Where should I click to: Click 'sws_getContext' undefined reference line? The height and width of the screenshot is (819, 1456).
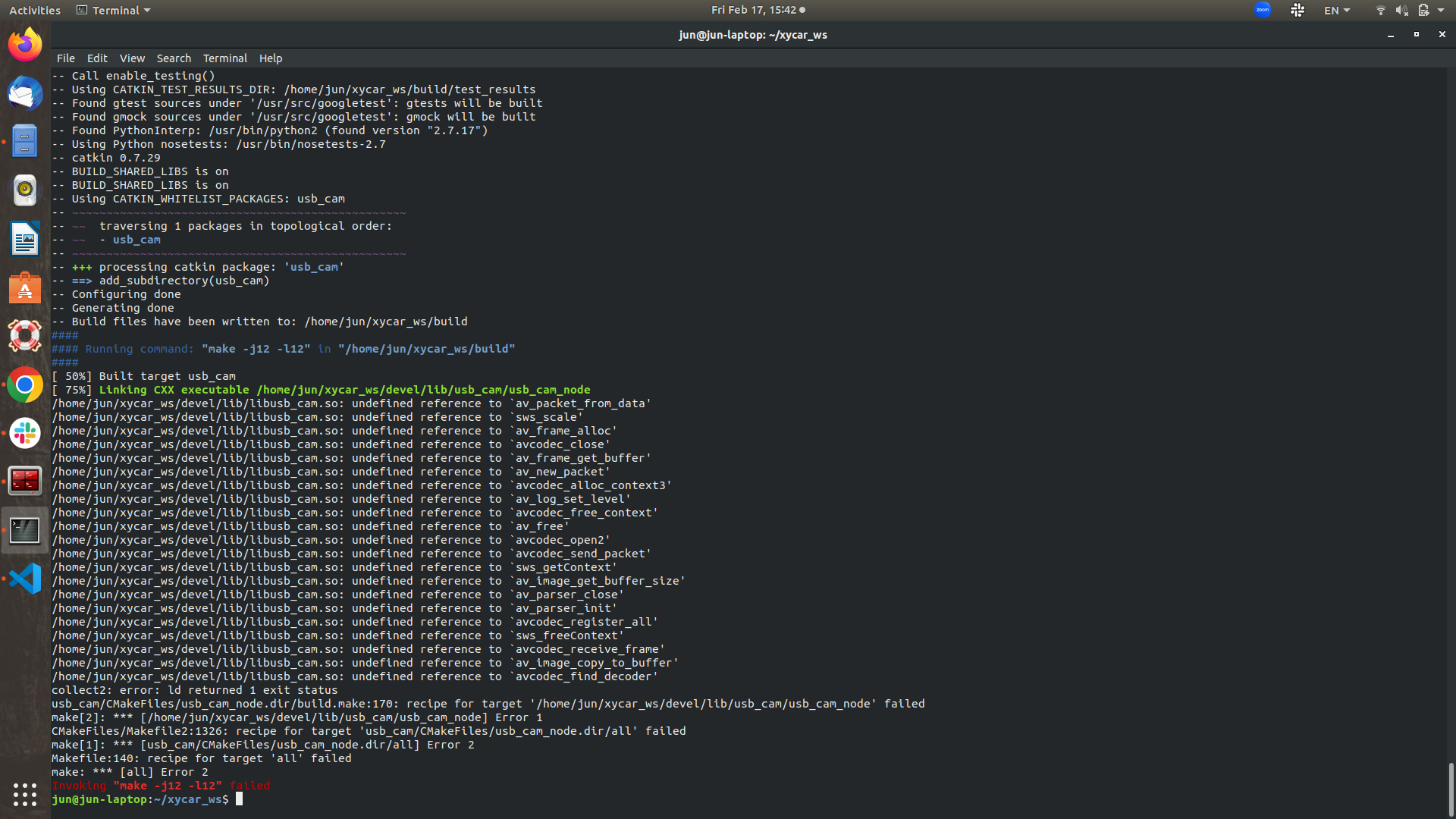coord(334,567)
